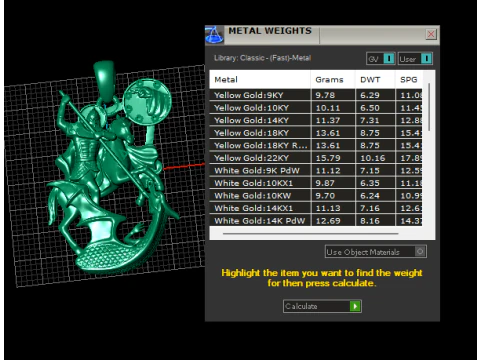480x360 pixels.
Task: Select the Yellow Gold:14KY row
Action: pyautogui.click(x=316, y=120)
